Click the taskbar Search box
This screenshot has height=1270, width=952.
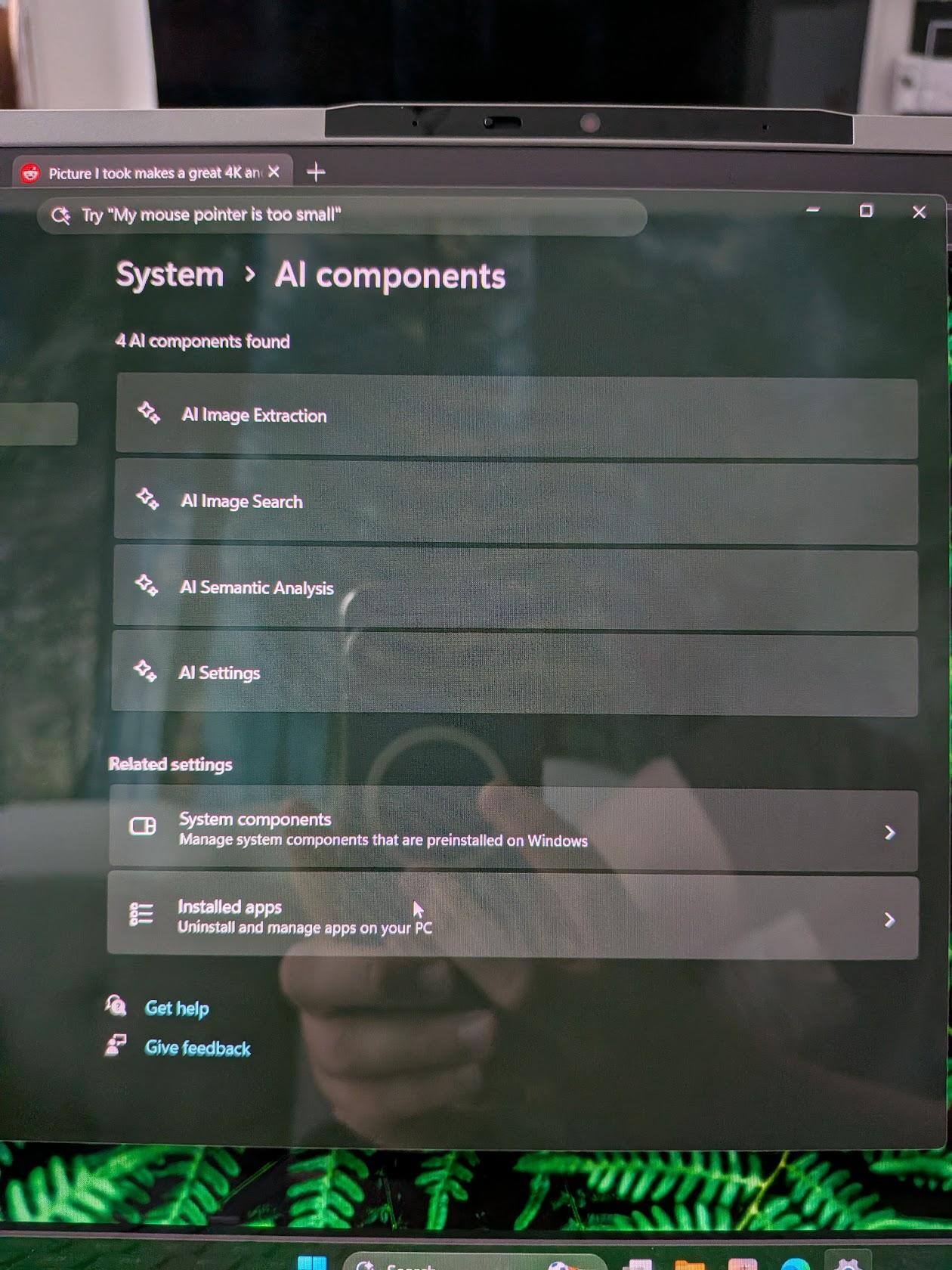pyautogui.click(x=474, y=1262)
